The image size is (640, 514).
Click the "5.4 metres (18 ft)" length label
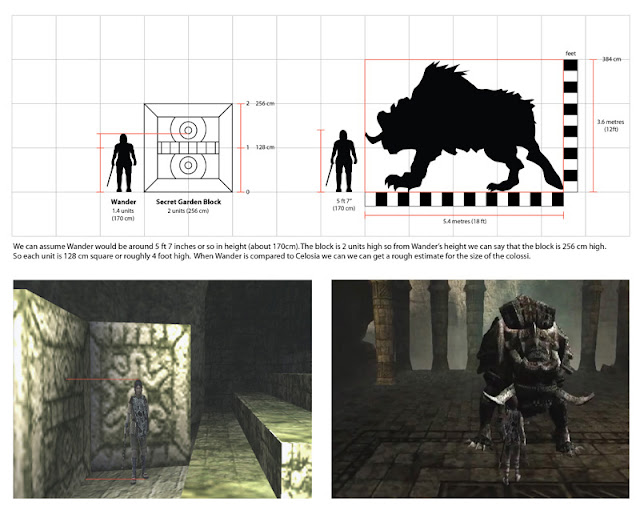pyautogui.click(x=464, y=221)
